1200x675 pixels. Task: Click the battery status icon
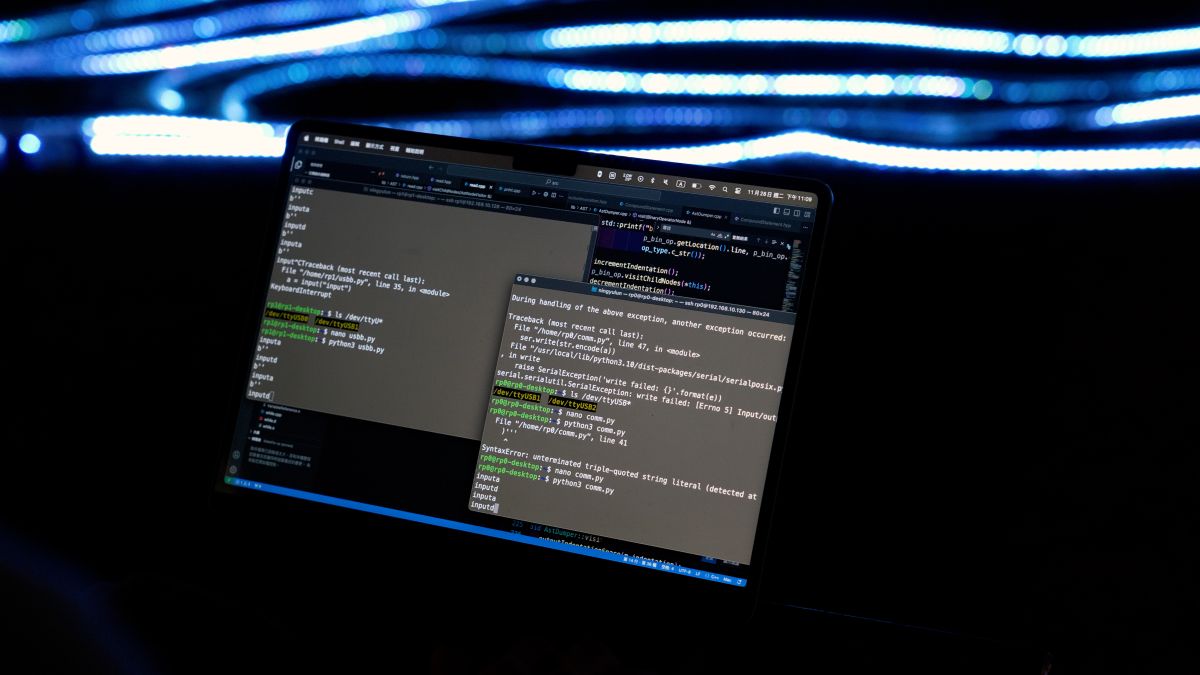coord(696,184)
